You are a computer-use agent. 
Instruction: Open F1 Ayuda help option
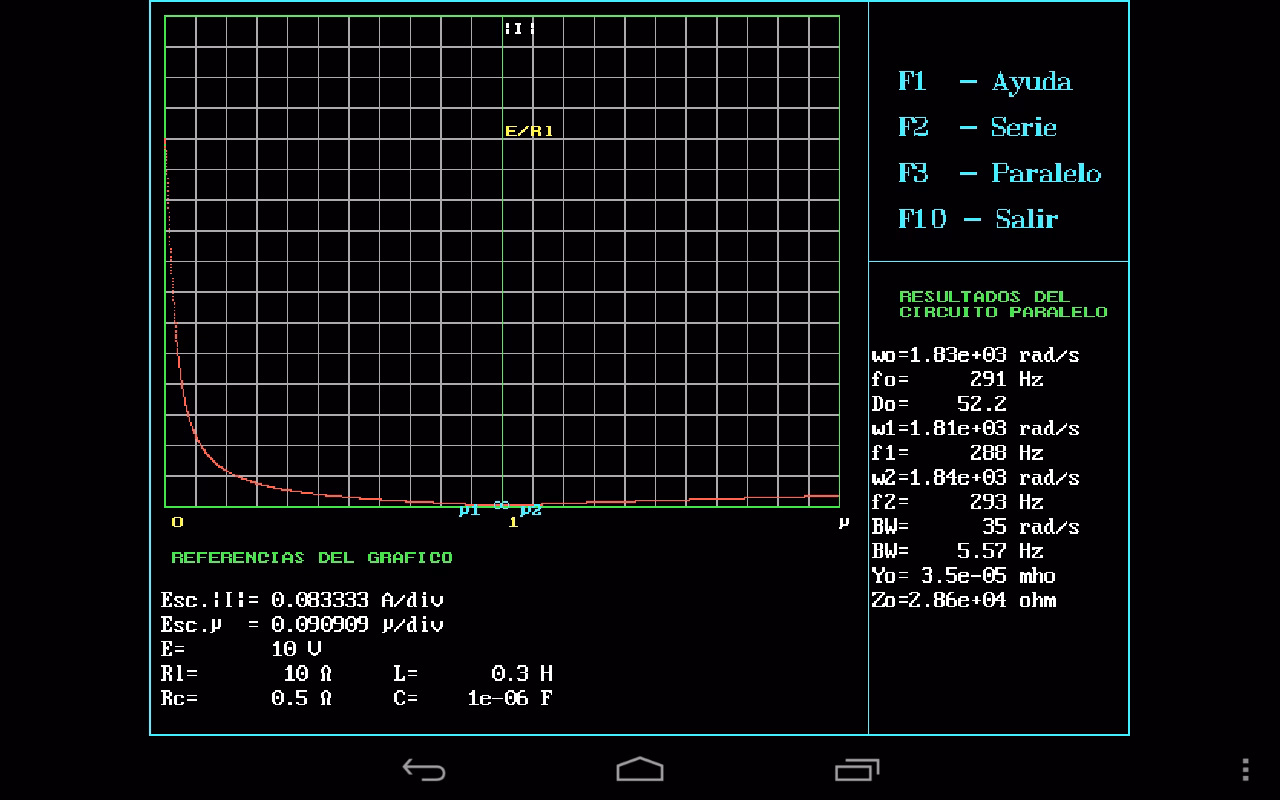click(x=984, y=82)
